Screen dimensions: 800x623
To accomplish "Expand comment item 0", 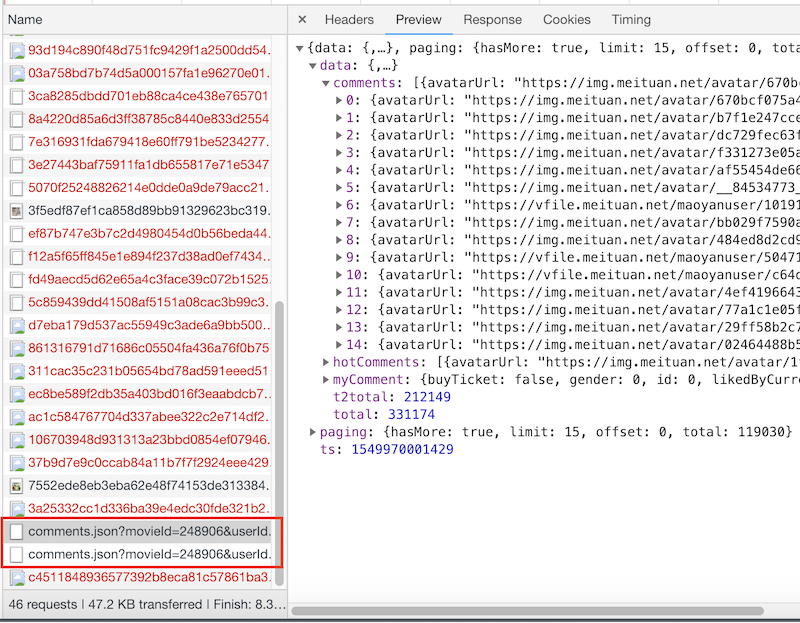I will pos(339,101).
